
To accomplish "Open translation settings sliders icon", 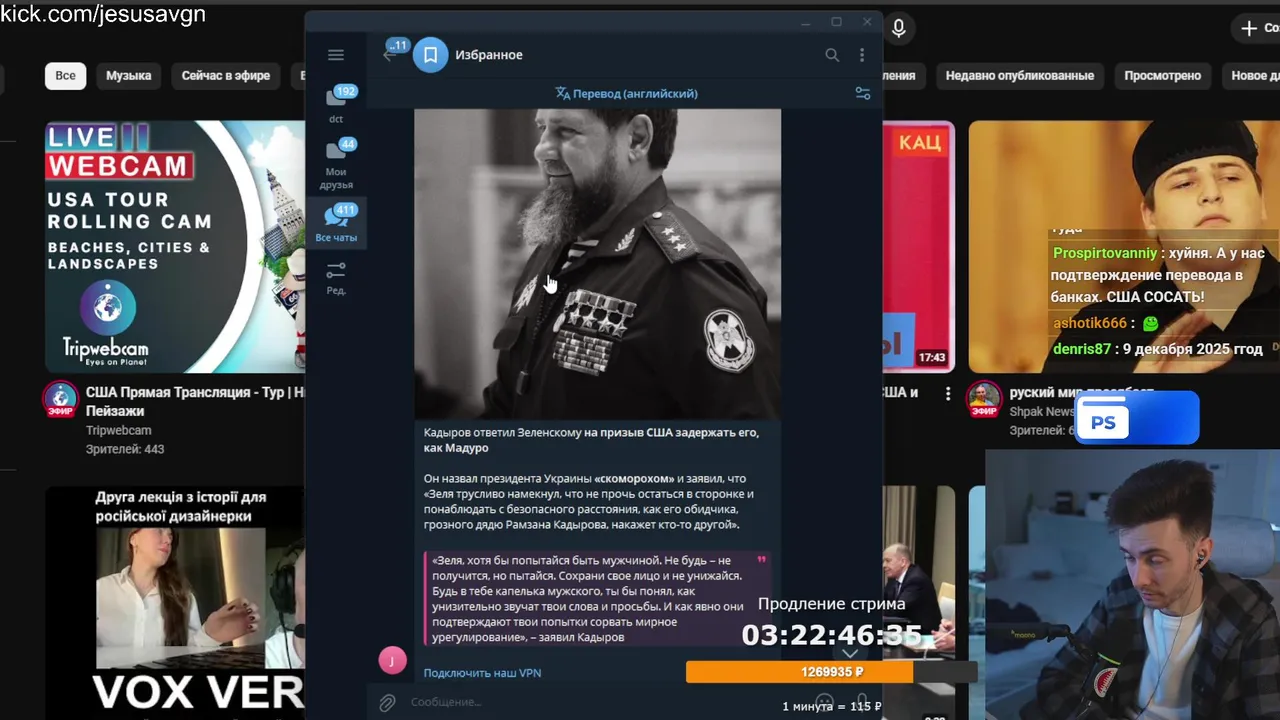I will [862, 93].
